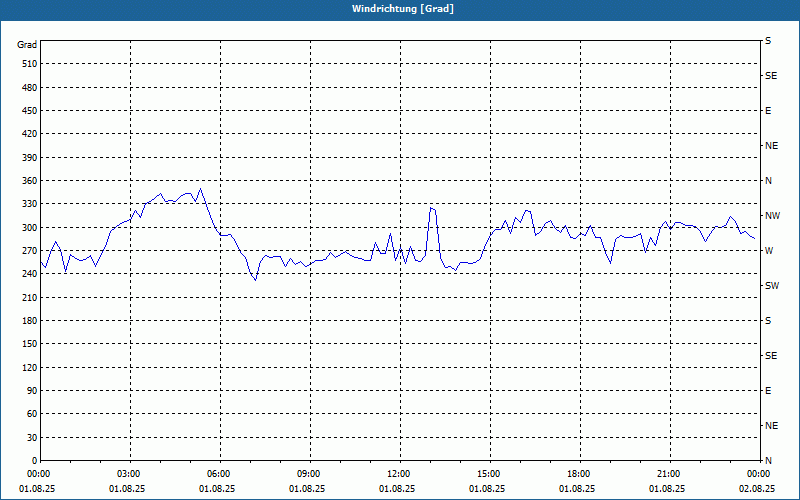Select the 15:00 time label
Viewport: 800px width, 500px height.
click(488, 474)
